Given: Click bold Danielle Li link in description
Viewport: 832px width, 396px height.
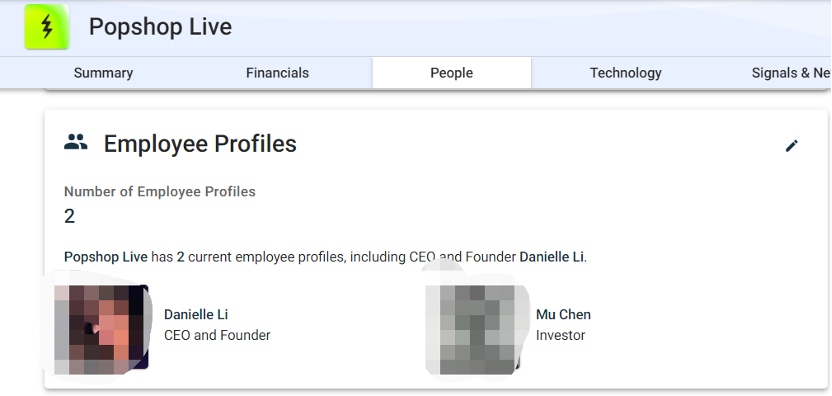Looking at the screenshot, I should (x=551, y=257).
